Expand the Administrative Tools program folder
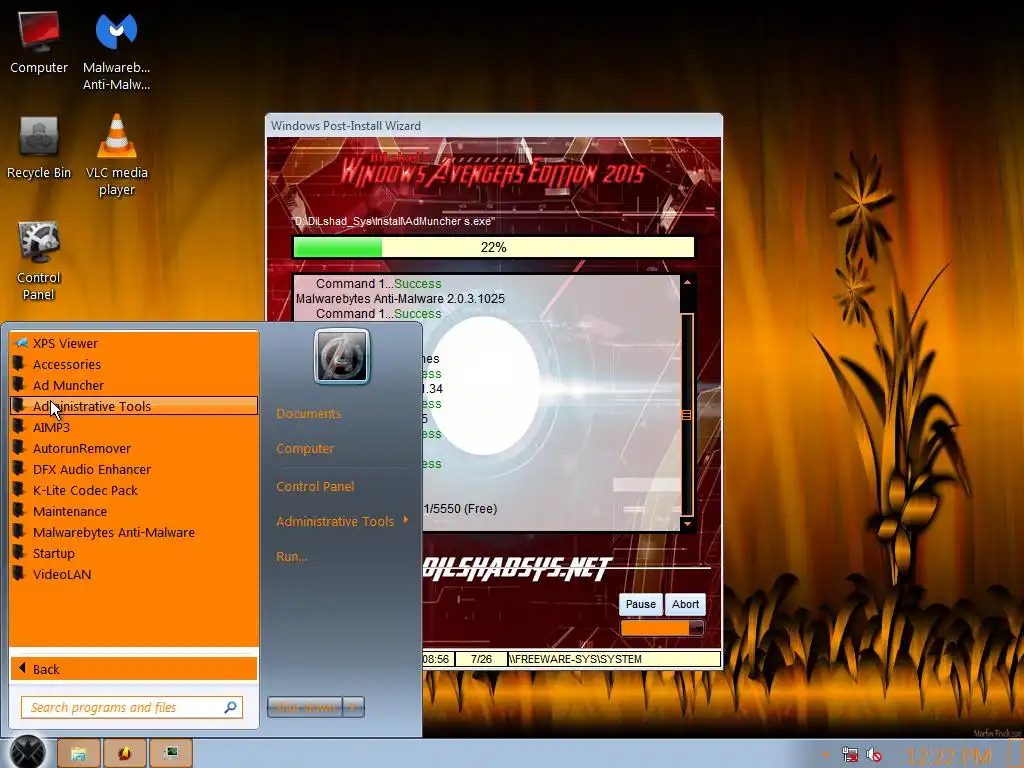 (134, 406)
